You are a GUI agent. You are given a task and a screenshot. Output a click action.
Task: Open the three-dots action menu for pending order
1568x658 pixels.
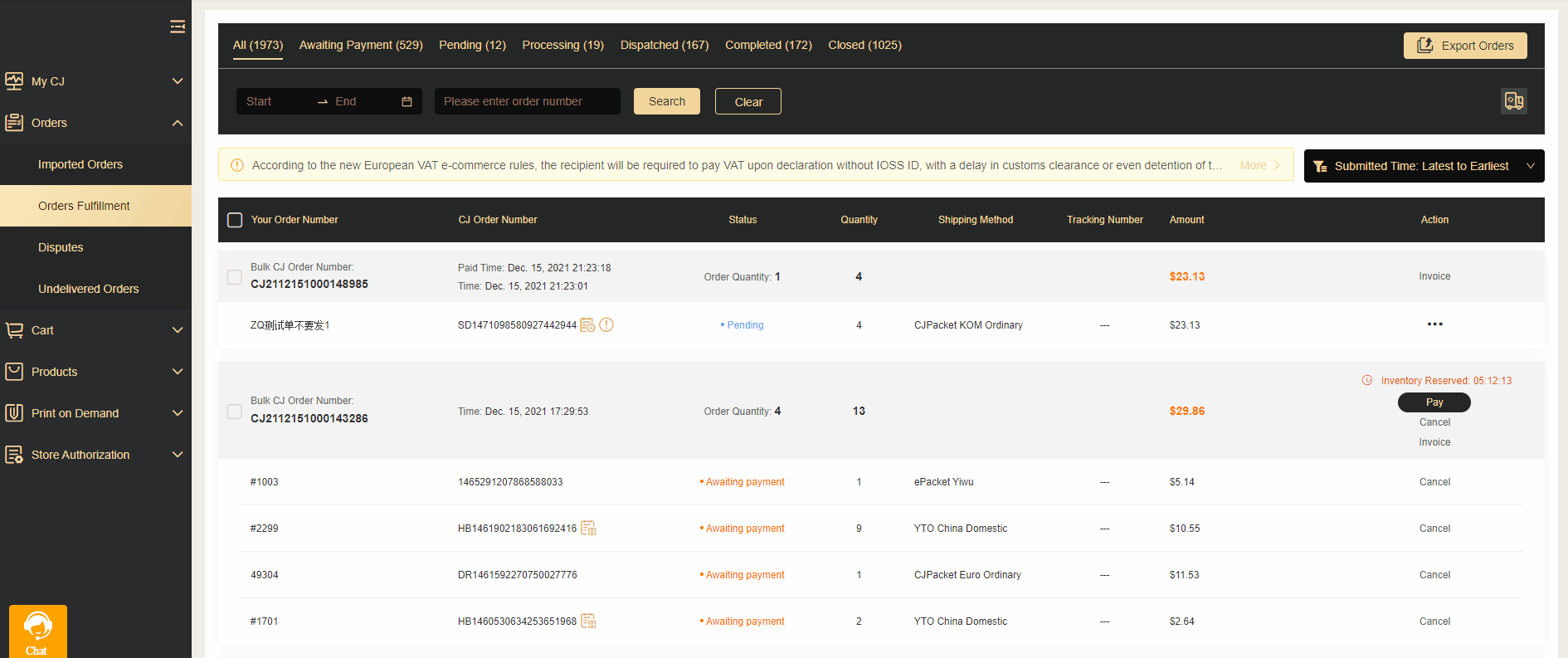[x=1434, y=324]
